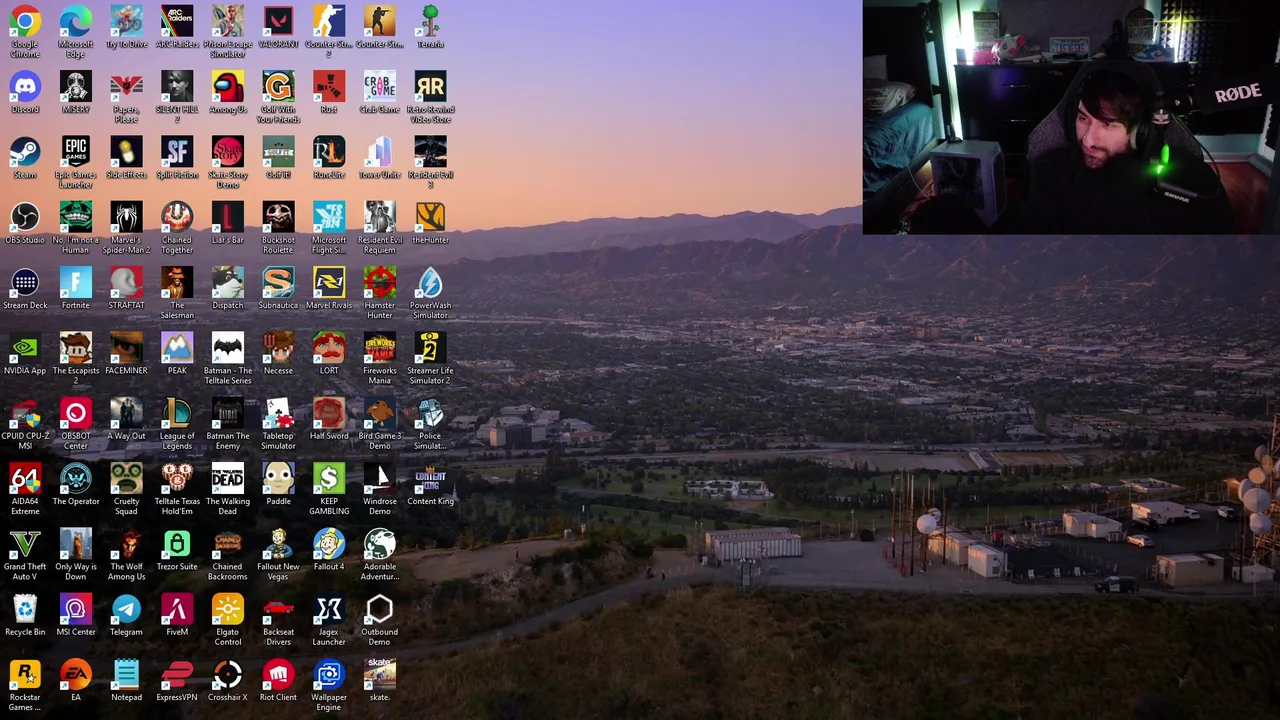
Task: Select the Telegram desktop icon
Action: pos(126,609)
